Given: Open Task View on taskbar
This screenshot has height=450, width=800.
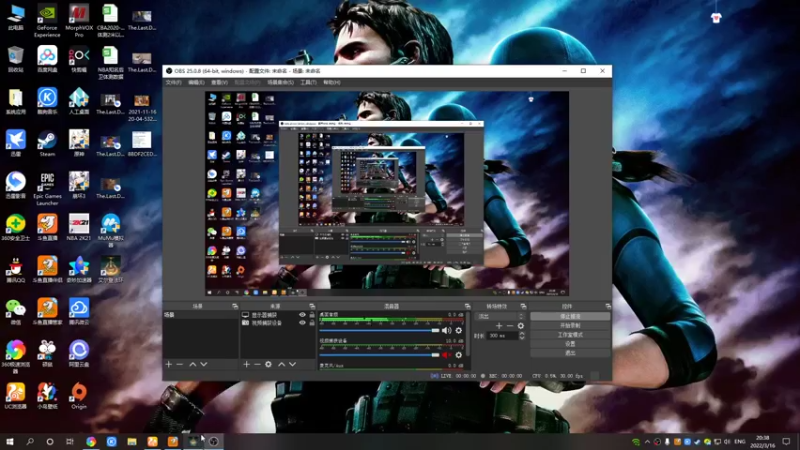Looking at the screenshot, I should [x=70, y=441].
